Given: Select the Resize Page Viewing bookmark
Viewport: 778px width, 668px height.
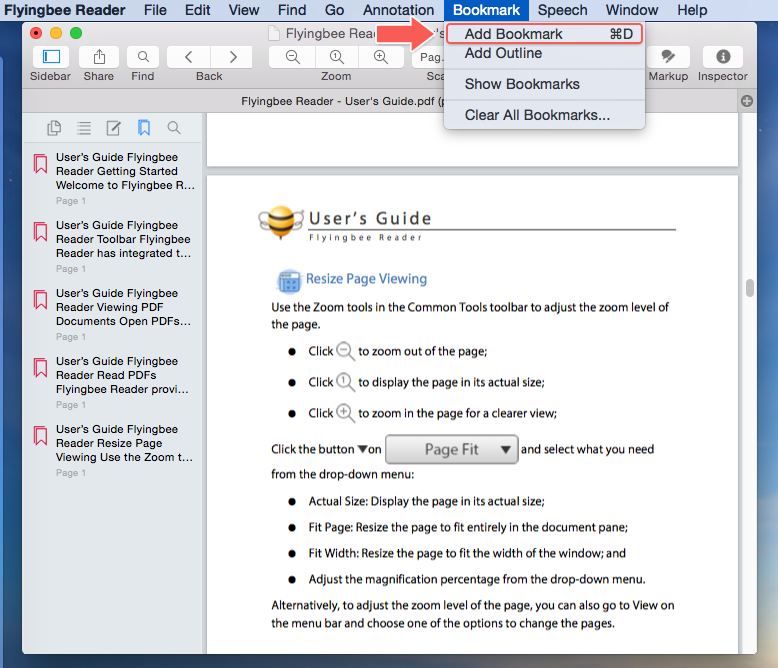Looking at the screenshot, I should coord(113,450).
